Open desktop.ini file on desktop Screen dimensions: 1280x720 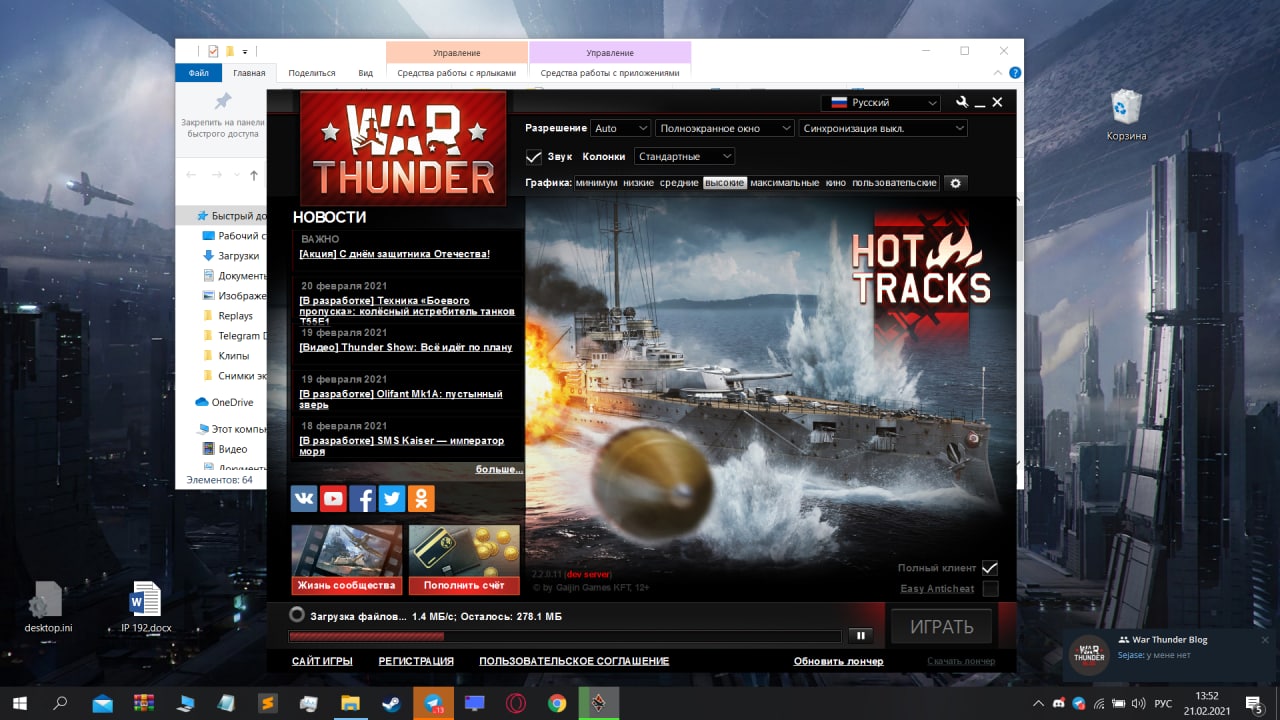pos(48,607)
